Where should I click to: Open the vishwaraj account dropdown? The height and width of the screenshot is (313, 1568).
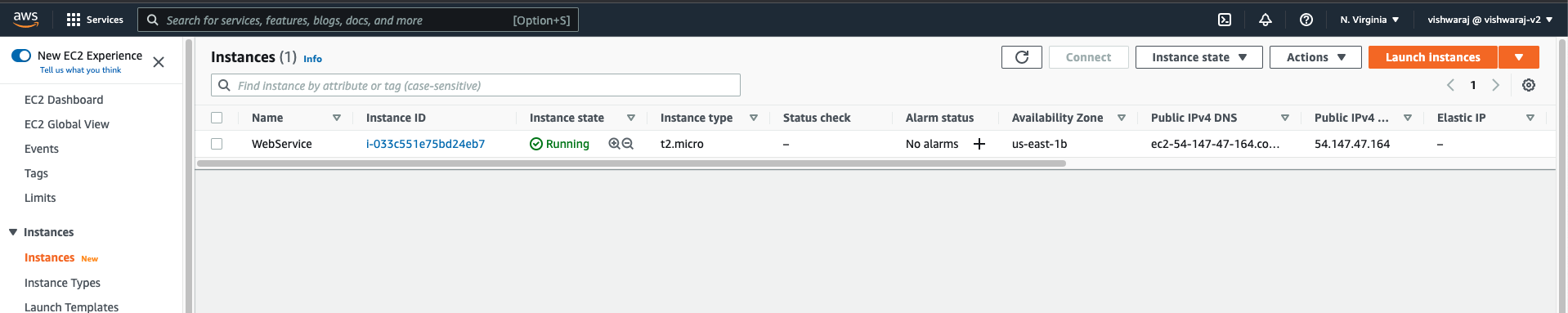[x=1490, y=20]
